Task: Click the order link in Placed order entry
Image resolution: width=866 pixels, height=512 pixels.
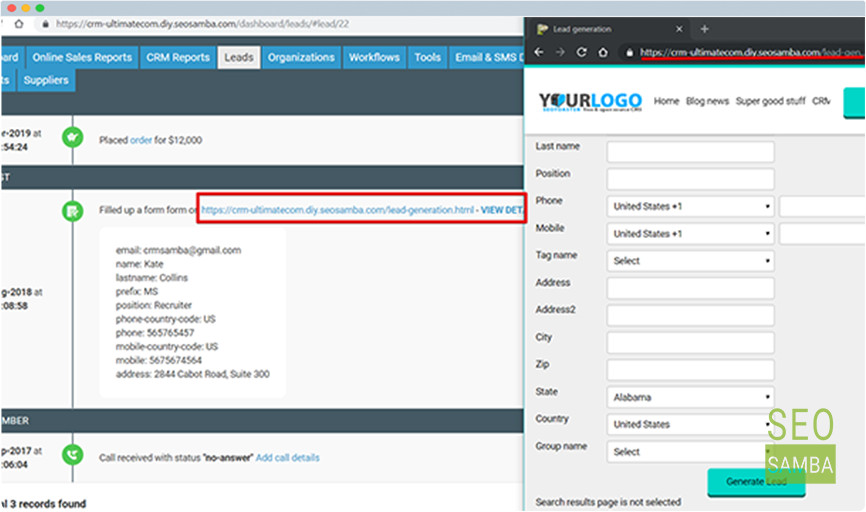Action: 140,140
